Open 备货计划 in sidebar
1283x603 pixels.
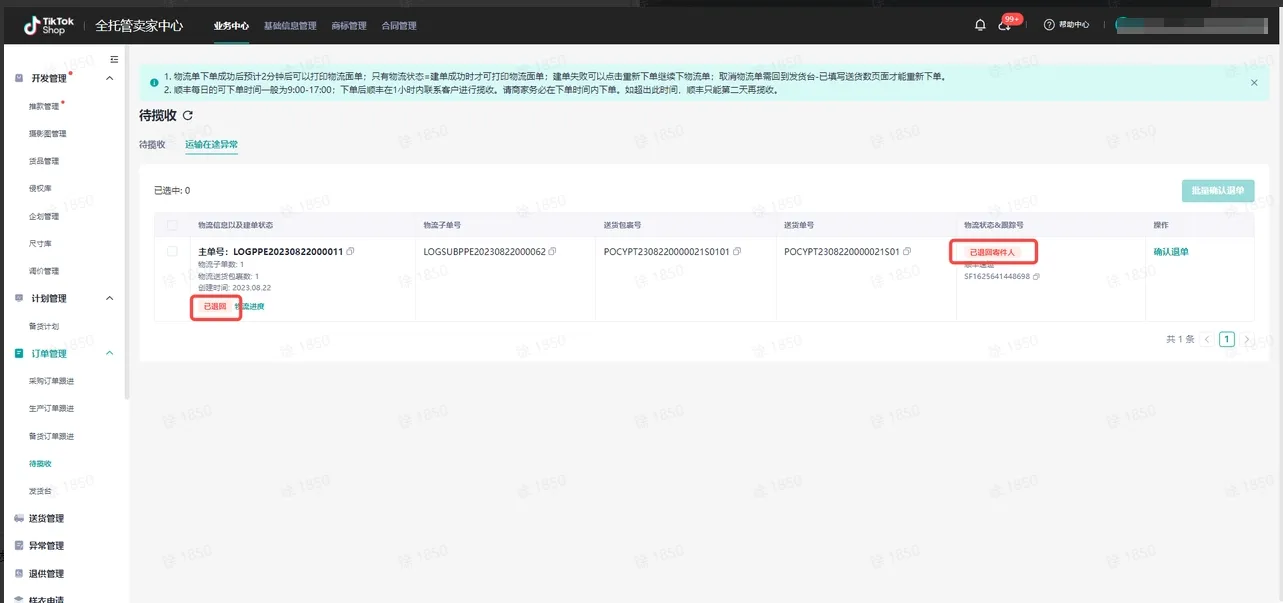pyautogui.click(x=44, y=326)
